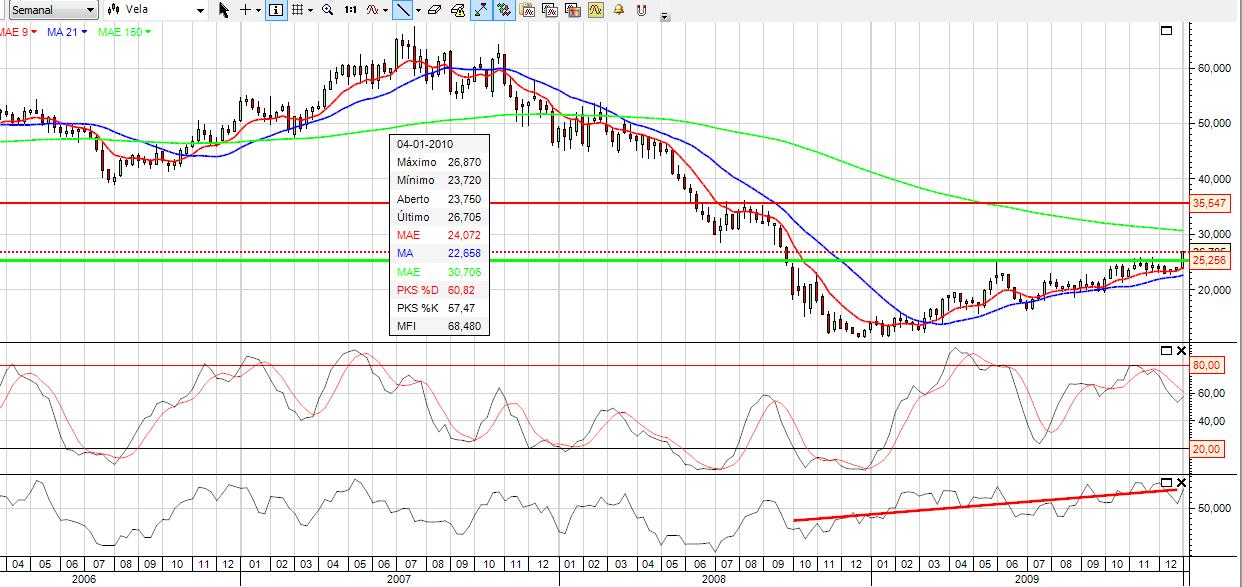Click the 25,256 price level label
This screenshot has height=587, width=1242.
point(1209,260)
